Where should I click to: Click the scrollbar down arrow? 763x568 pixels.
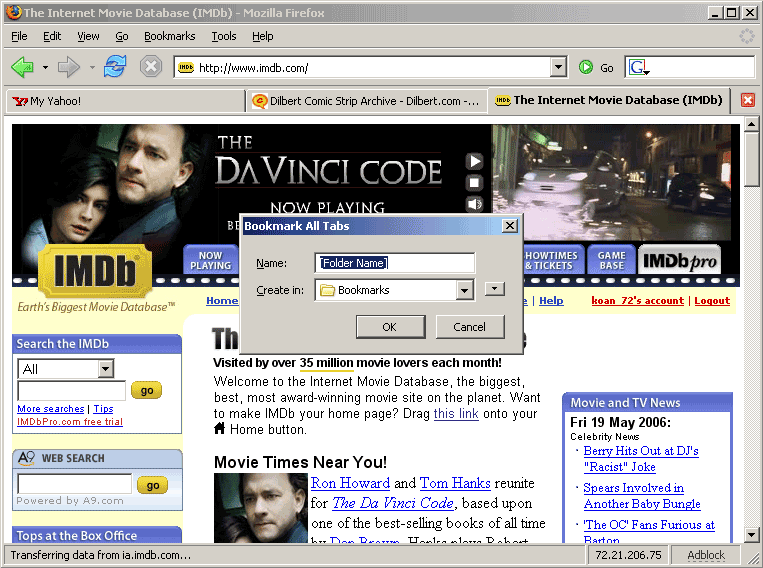coord(751,535)
